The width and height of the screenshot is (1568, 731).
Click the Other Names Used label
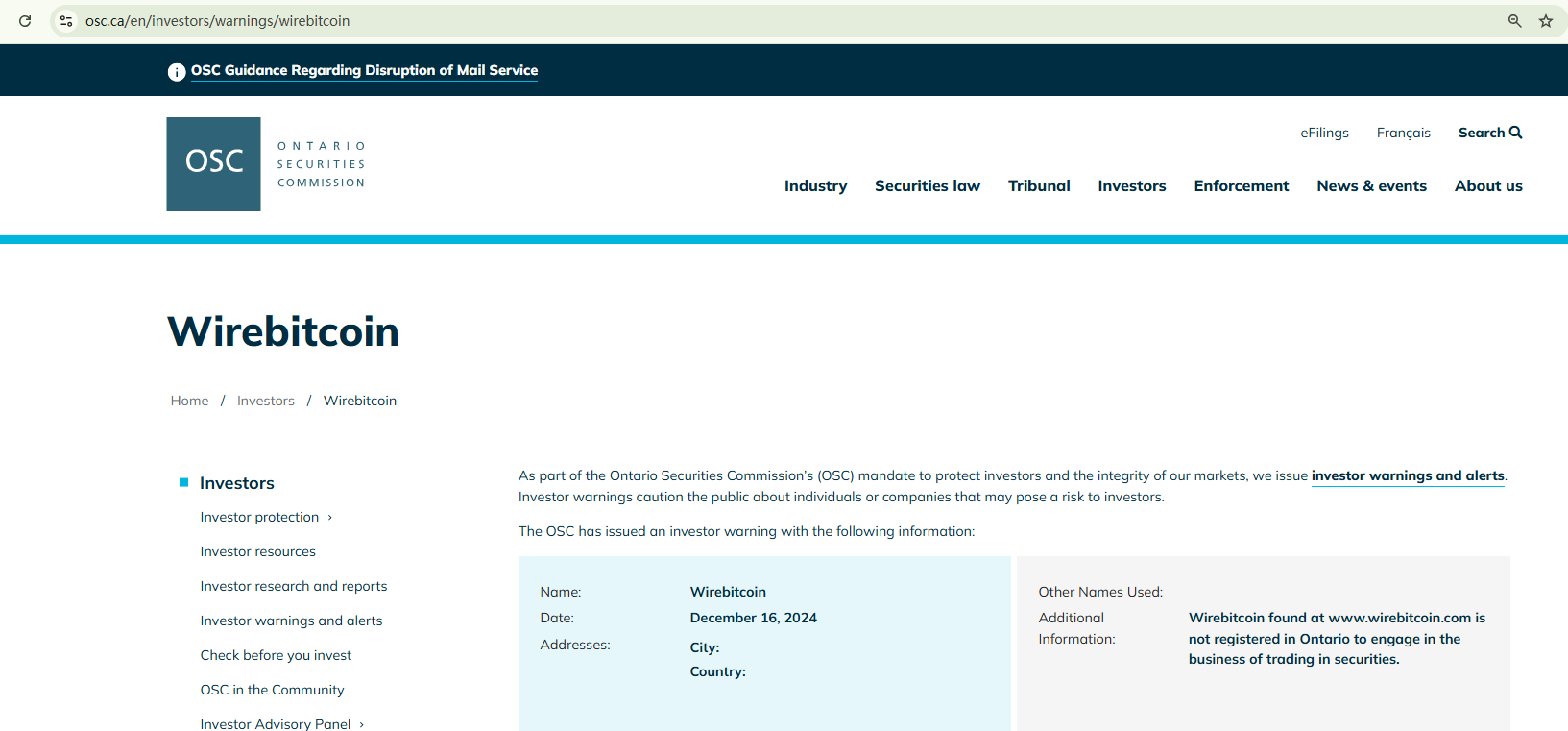(x=1100, y=592)
